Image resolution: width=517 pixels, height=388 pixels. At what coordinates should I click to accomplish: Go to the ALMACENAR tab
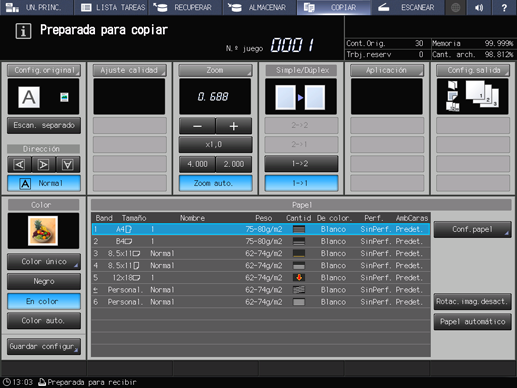260,7
